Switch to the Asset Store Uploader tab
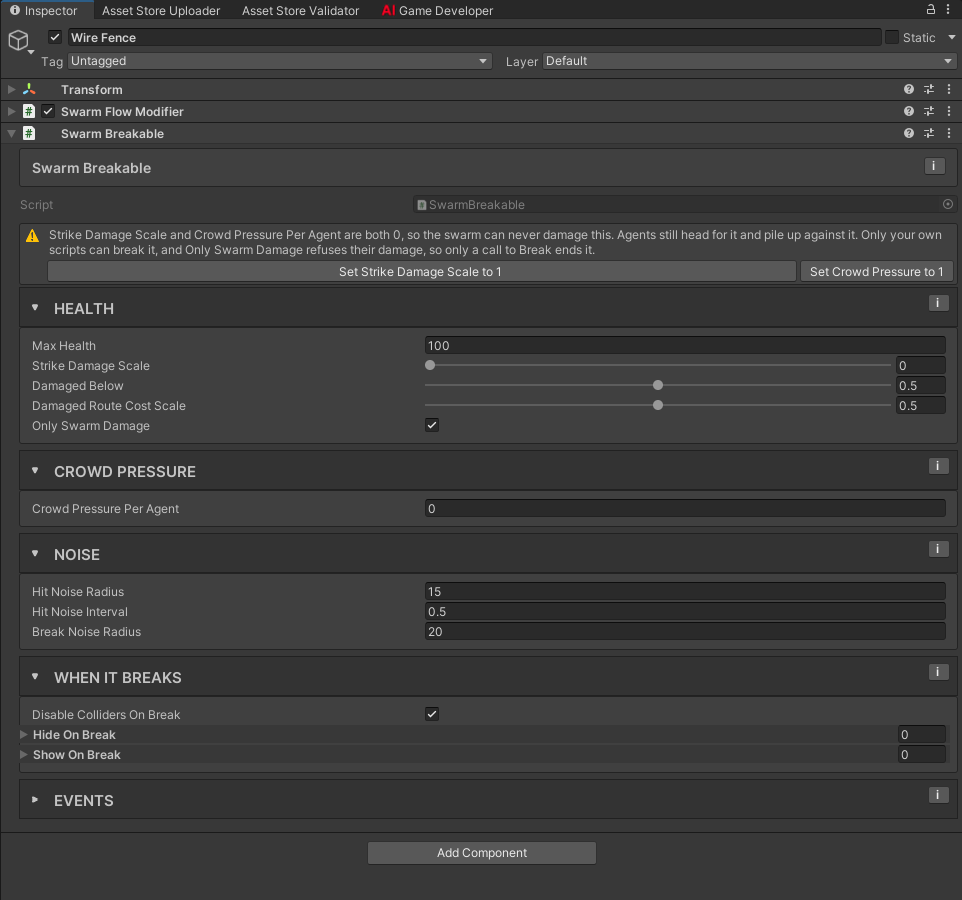 (x=161, y=10)
